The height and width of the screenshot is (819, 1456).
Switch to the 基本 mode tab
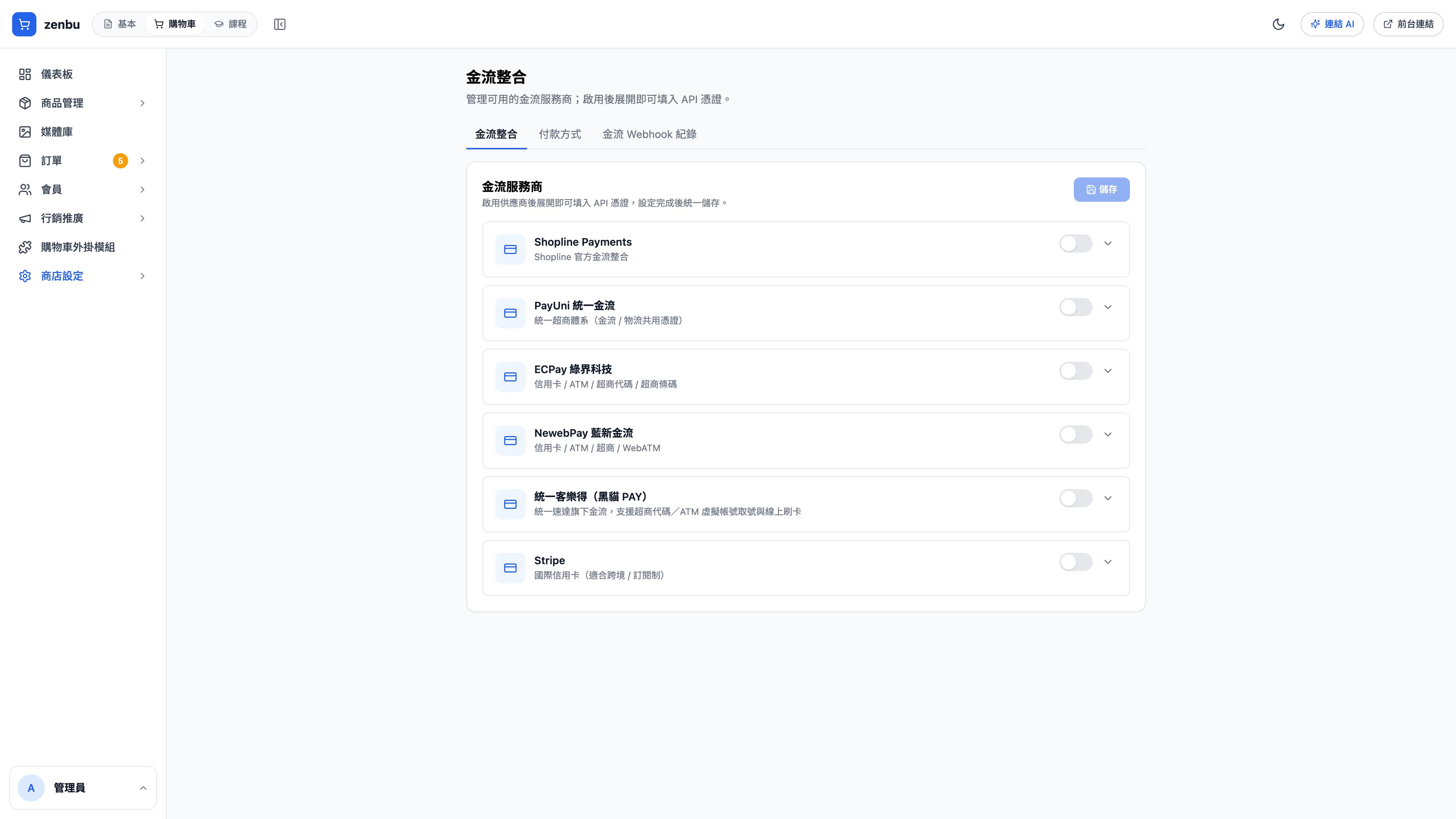pos(120,24)
